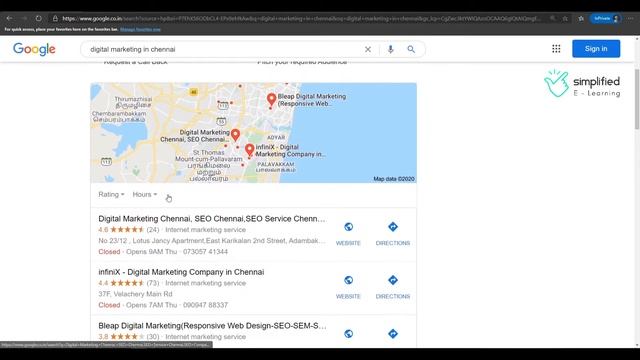Click the ADYAR area label on map
Screen dimensions: 640x360
(276, 138)
